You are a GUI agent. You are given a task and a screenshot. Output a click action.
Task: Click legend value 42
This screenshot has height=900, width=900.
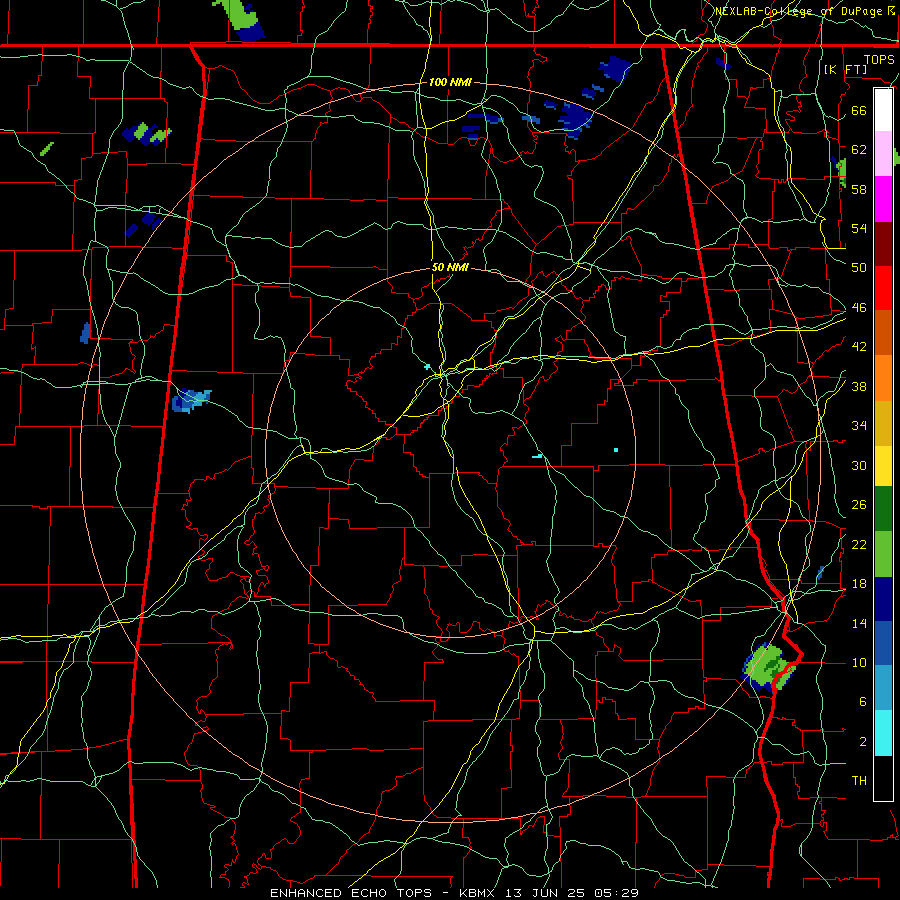(859, 346)
